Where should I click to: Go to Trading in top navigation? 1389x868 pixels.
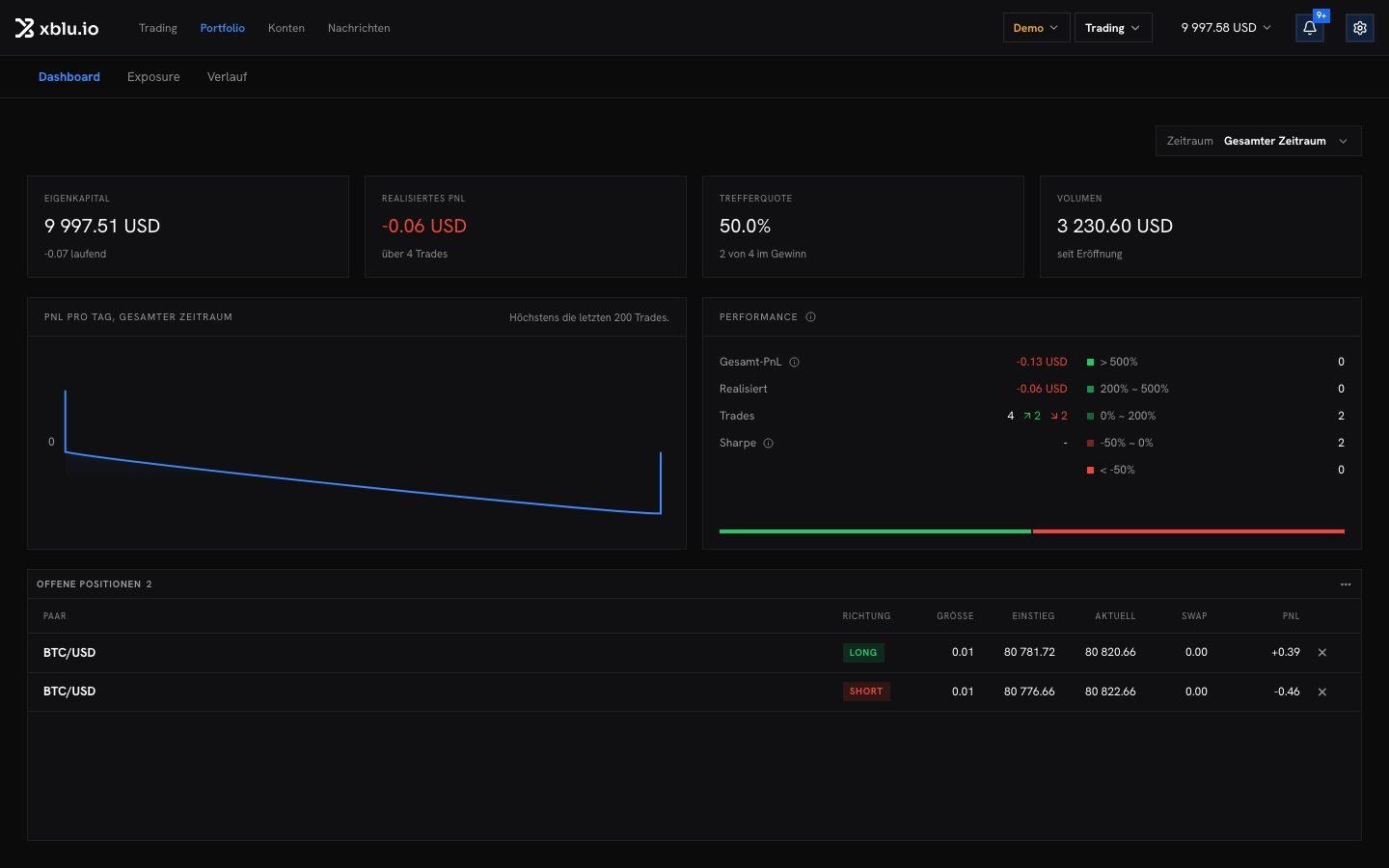[158, 28]
